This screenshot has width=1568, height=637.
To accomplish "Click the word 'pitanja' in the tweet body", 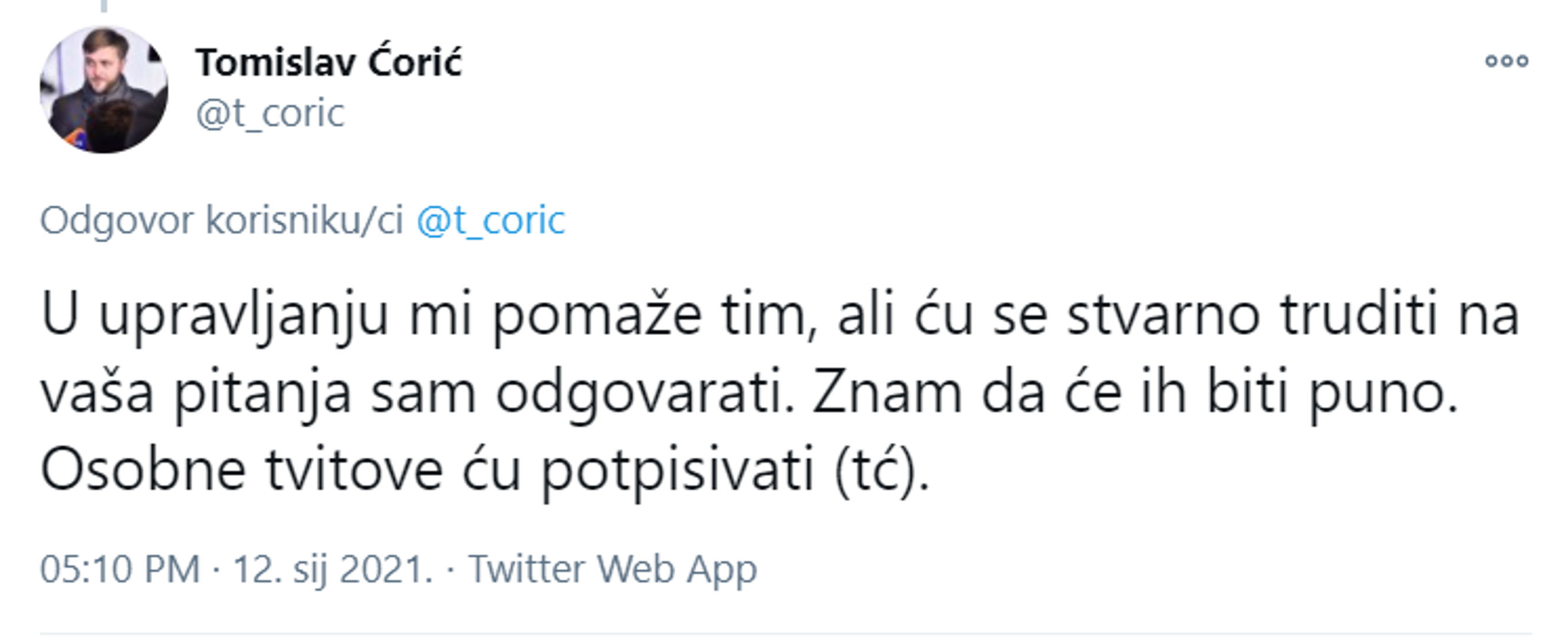I will pos(263,393).
